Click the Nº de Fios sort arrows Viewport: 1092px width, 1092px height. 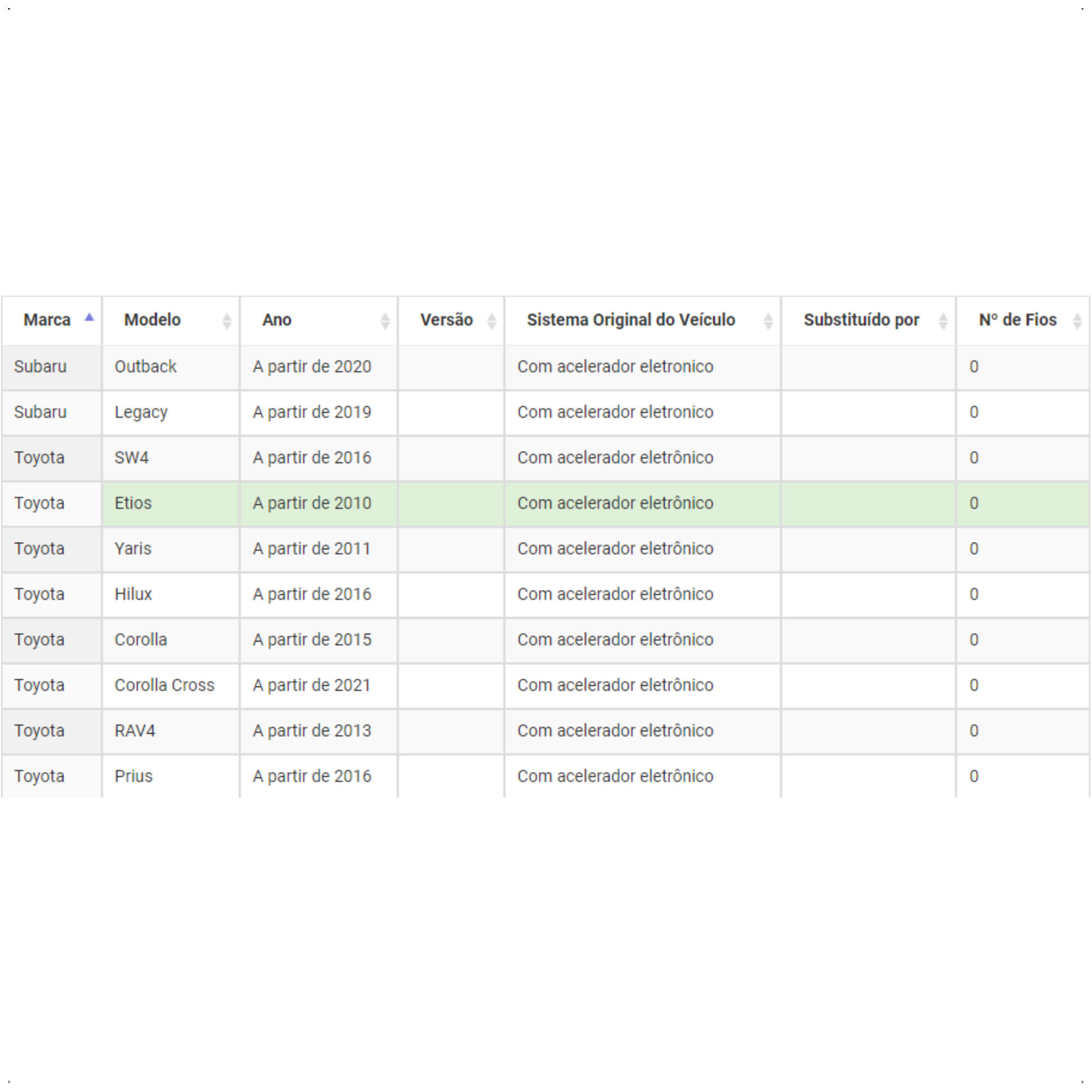pos(1077,321)
